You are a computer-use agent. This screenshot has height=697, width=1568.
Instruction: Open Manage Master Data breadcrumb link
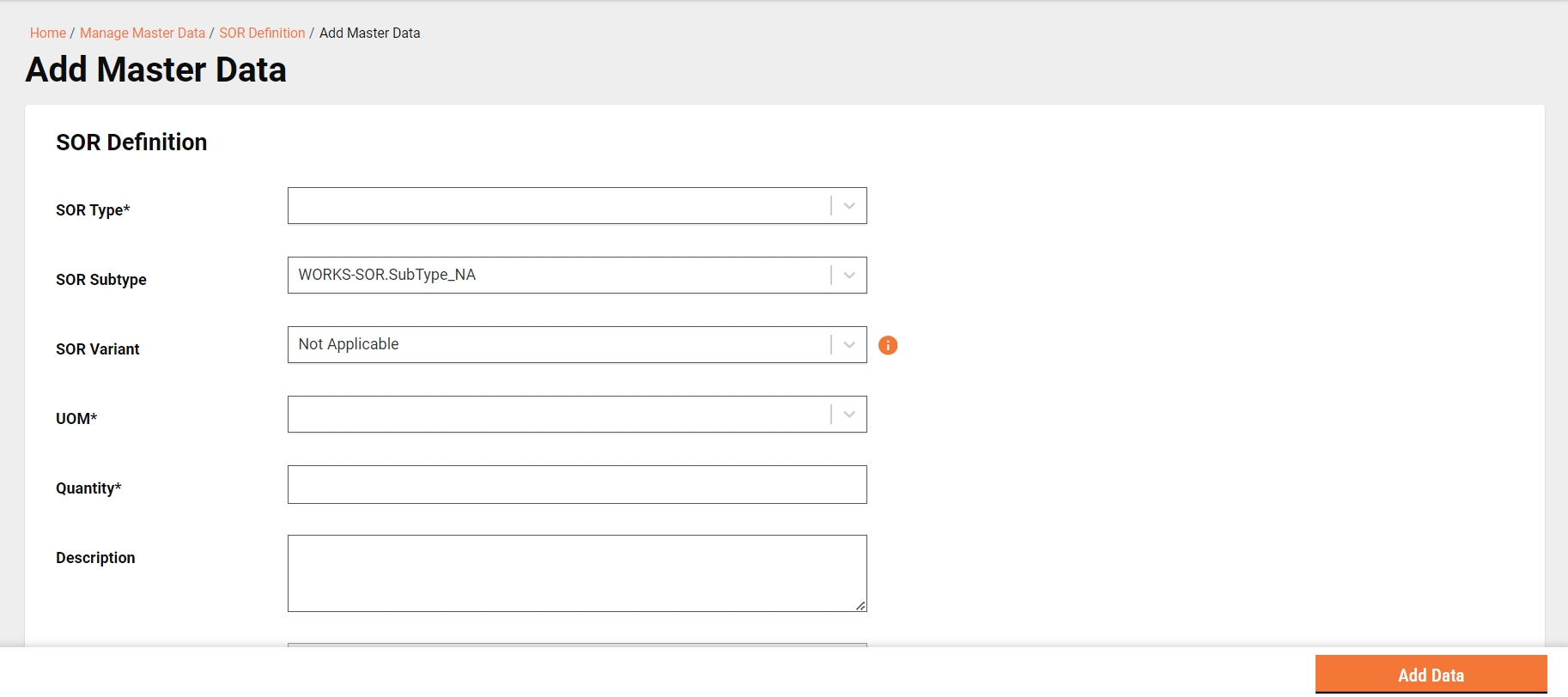pyautogui.click(x=143, y=33)
